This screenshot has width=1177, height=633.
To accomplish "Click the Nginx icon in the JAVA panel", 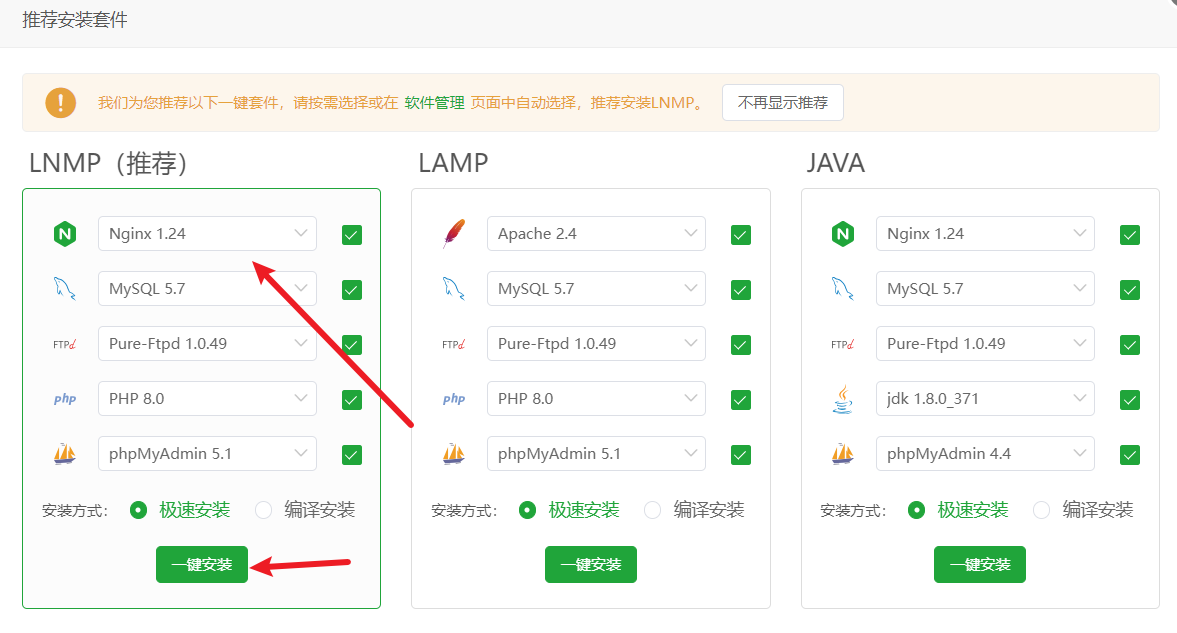I will 843,234.
